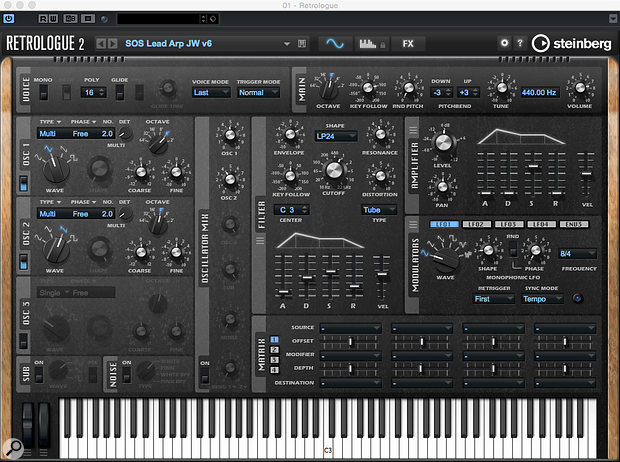Select the LFO1 tab

(444, 224)
